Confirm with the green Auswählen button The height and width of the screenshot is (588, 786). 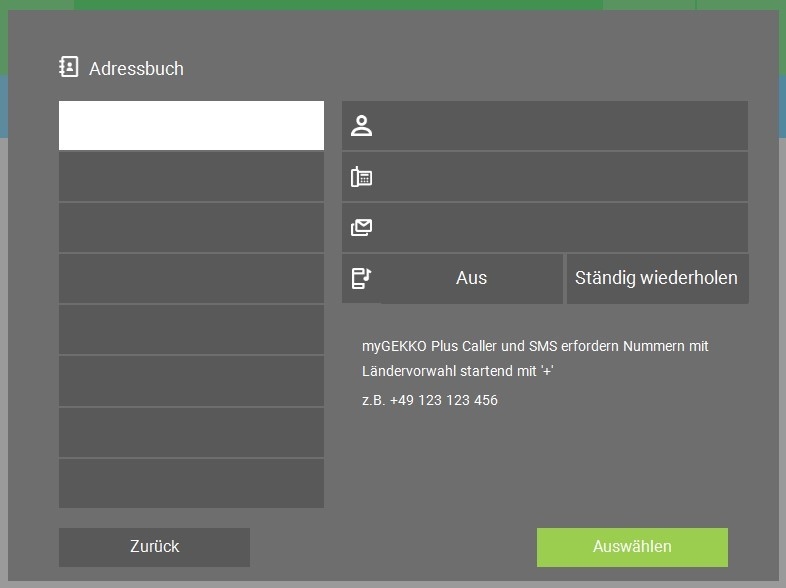tap(632, 547)
